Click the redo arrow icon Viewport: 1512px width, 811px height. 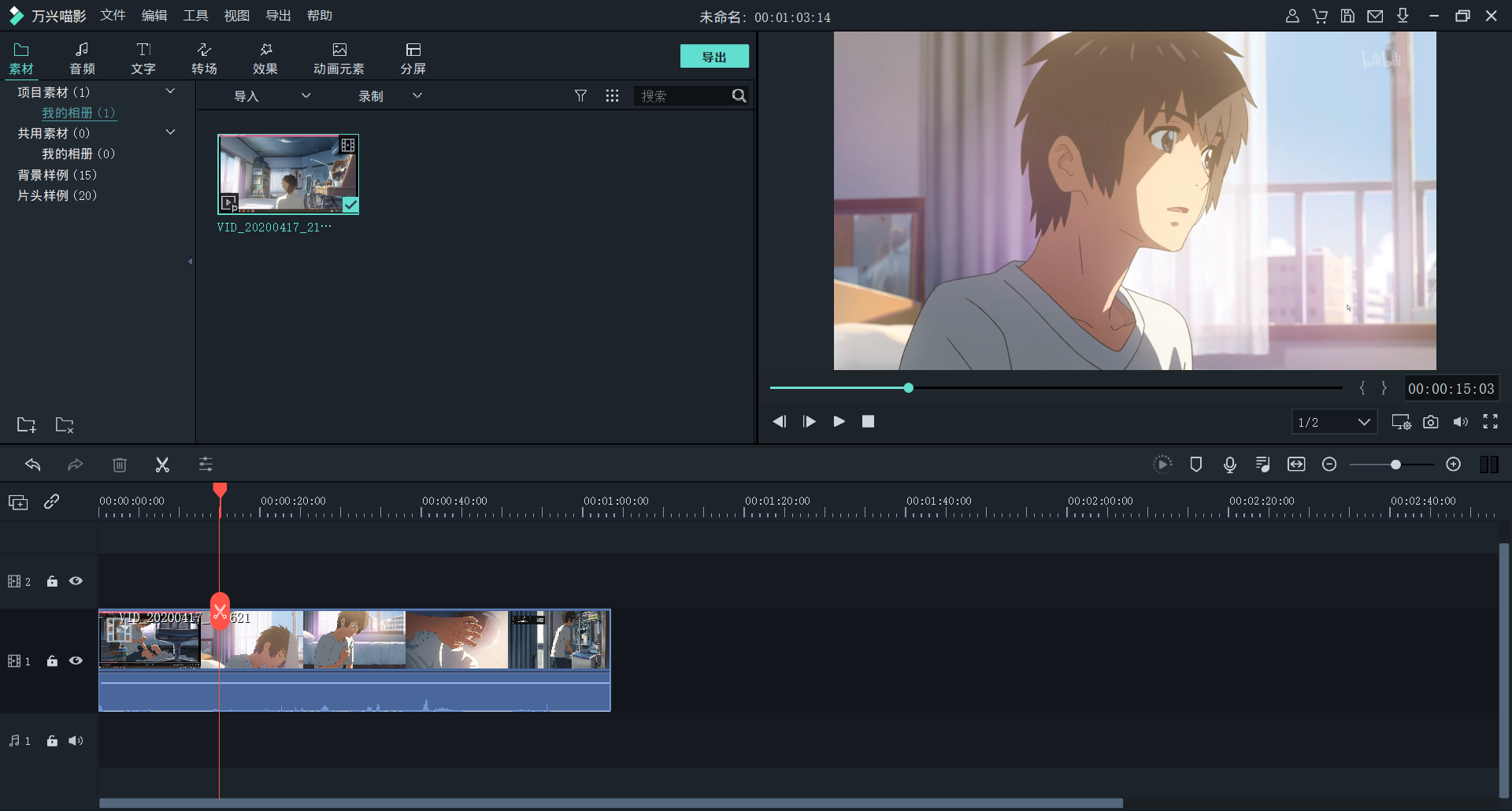(76, 465)
